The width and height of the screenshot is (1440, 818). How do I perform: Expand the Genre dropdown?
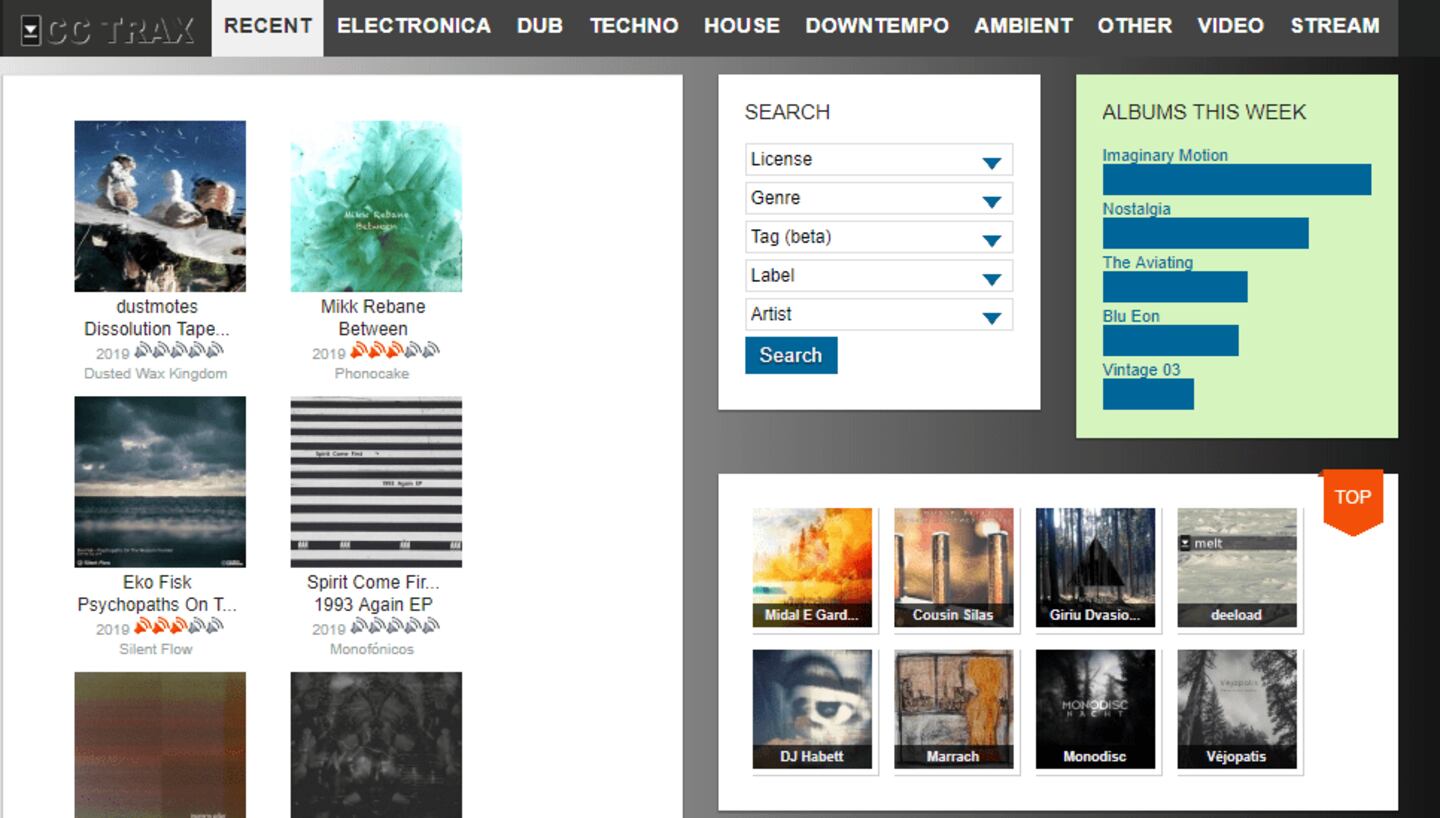tap(878, 199)
